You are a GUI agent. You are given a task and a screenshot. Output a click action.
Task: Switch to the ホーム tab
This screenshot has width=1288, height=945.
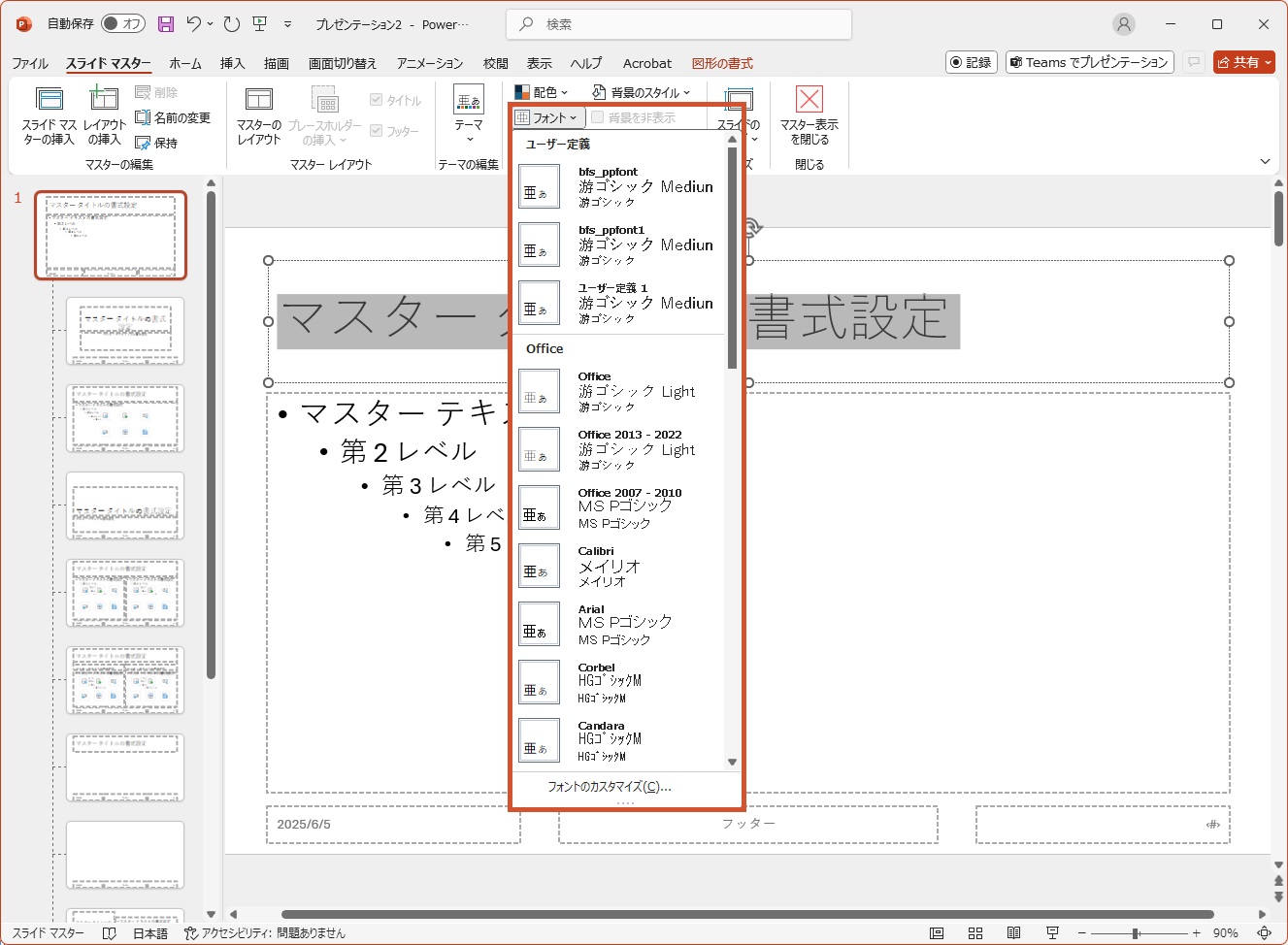184,64
